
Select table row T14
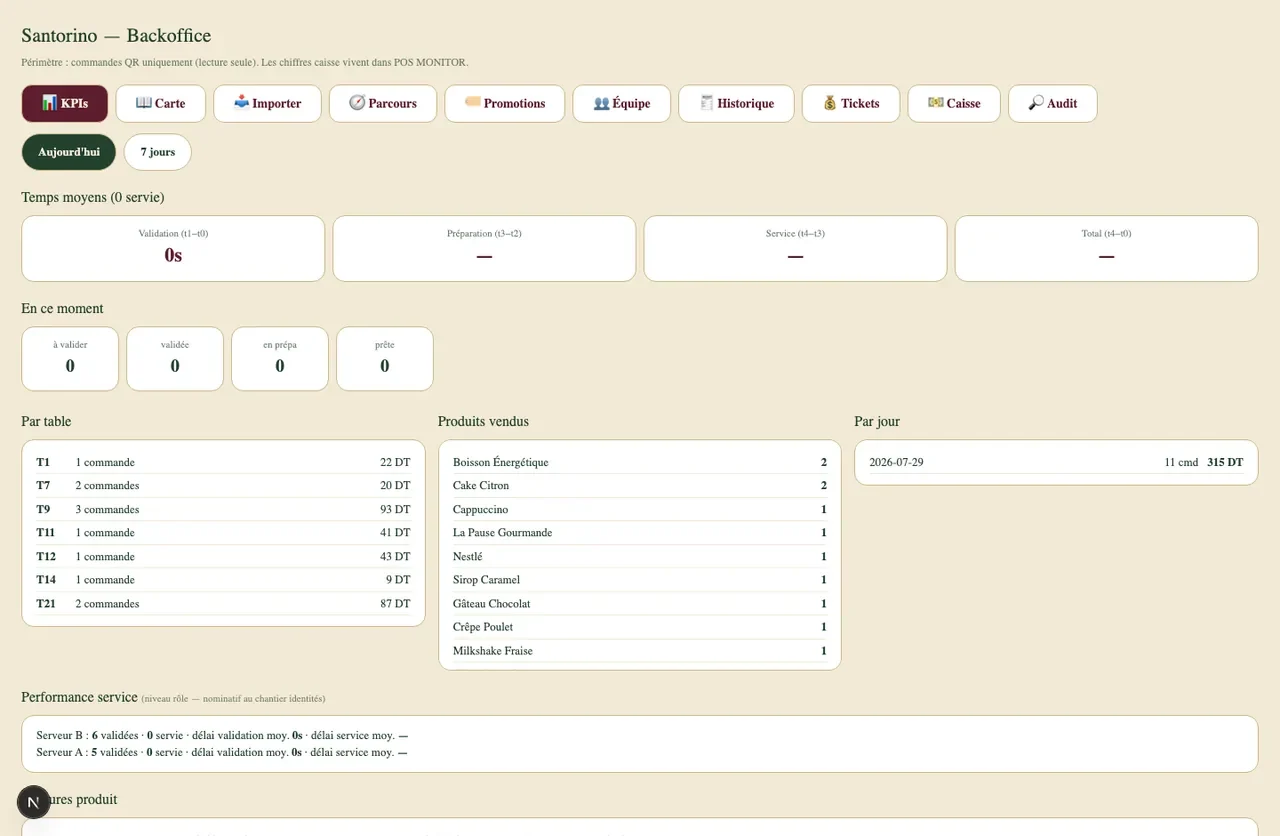coord(223,579)
